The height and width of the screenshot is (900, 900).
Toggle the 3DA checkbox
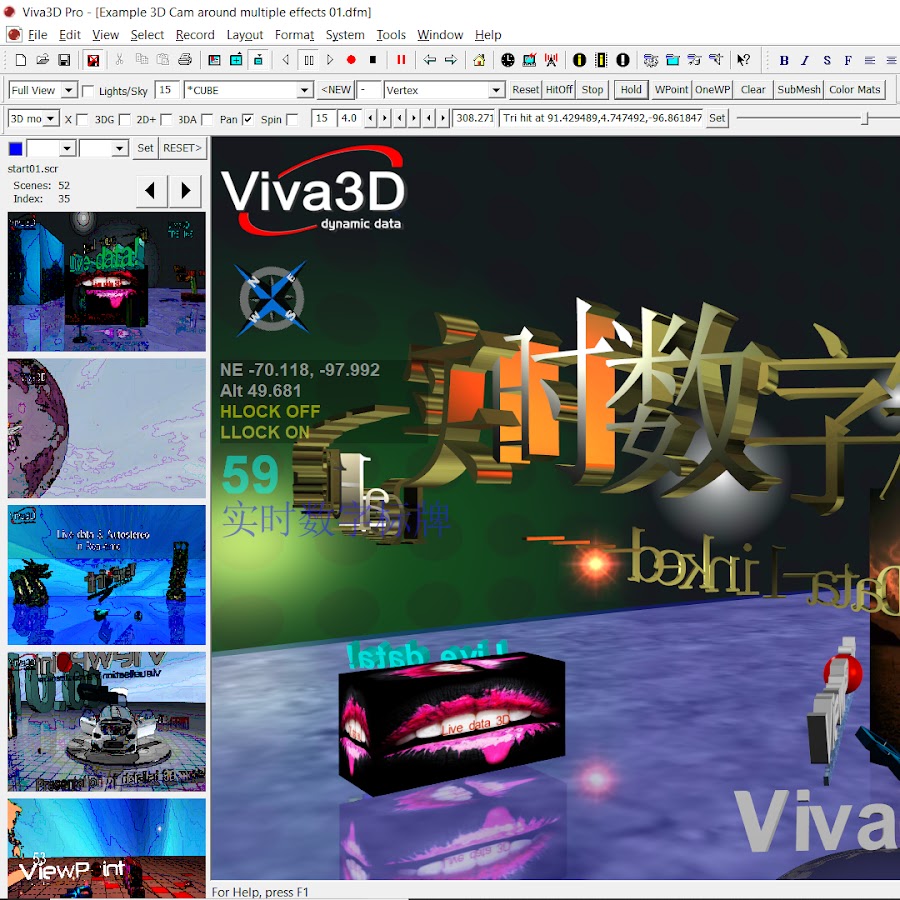[x=208, y=119]
